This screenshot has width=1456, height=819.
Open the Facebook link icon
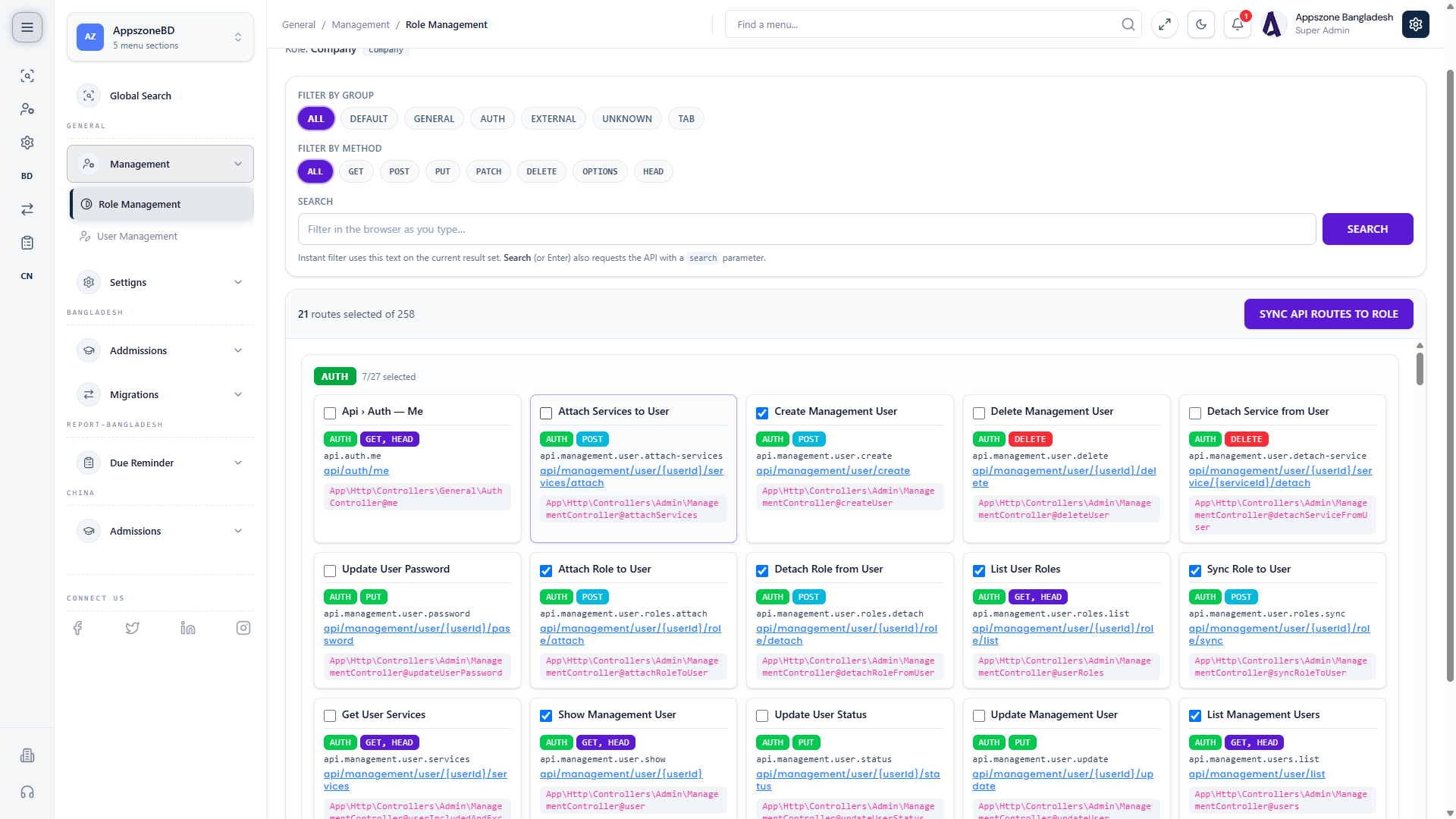(x=77, y=628)
